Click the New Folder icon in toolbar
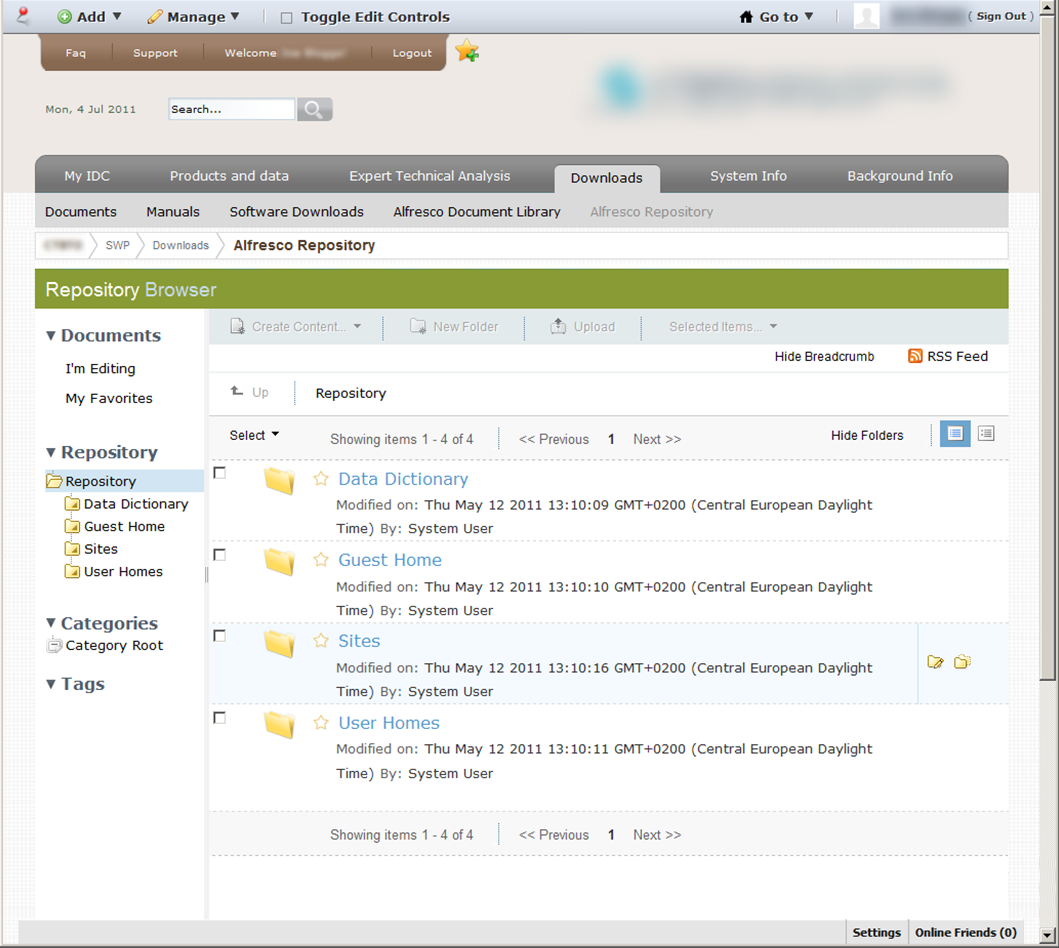Screen dimensions: 1059x948 418,327
